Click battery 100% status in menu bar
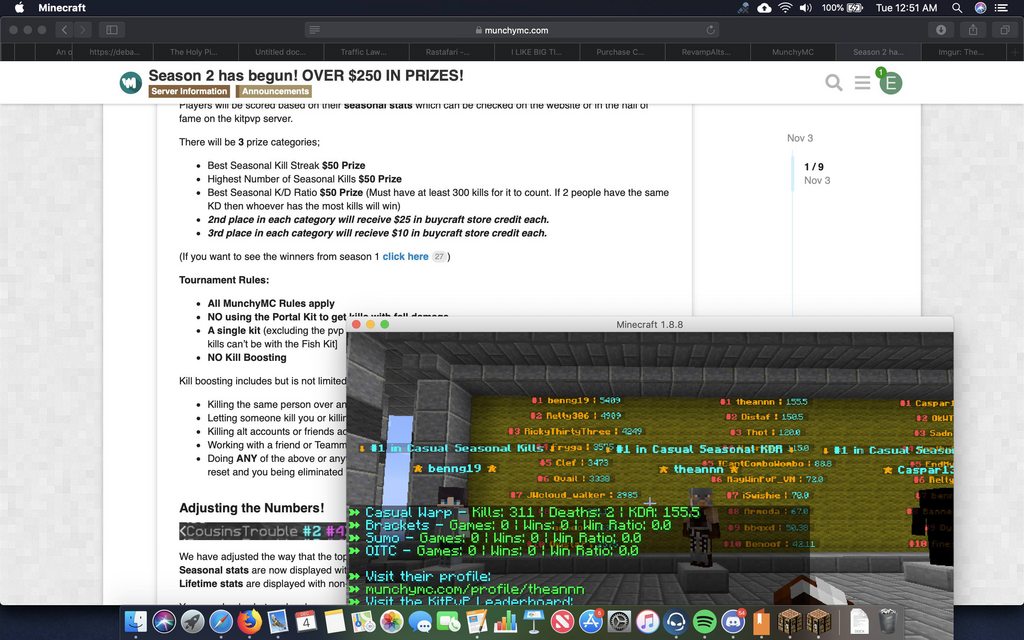The width and height of the screenshot is (1024, 640). [x=842, y=8]
